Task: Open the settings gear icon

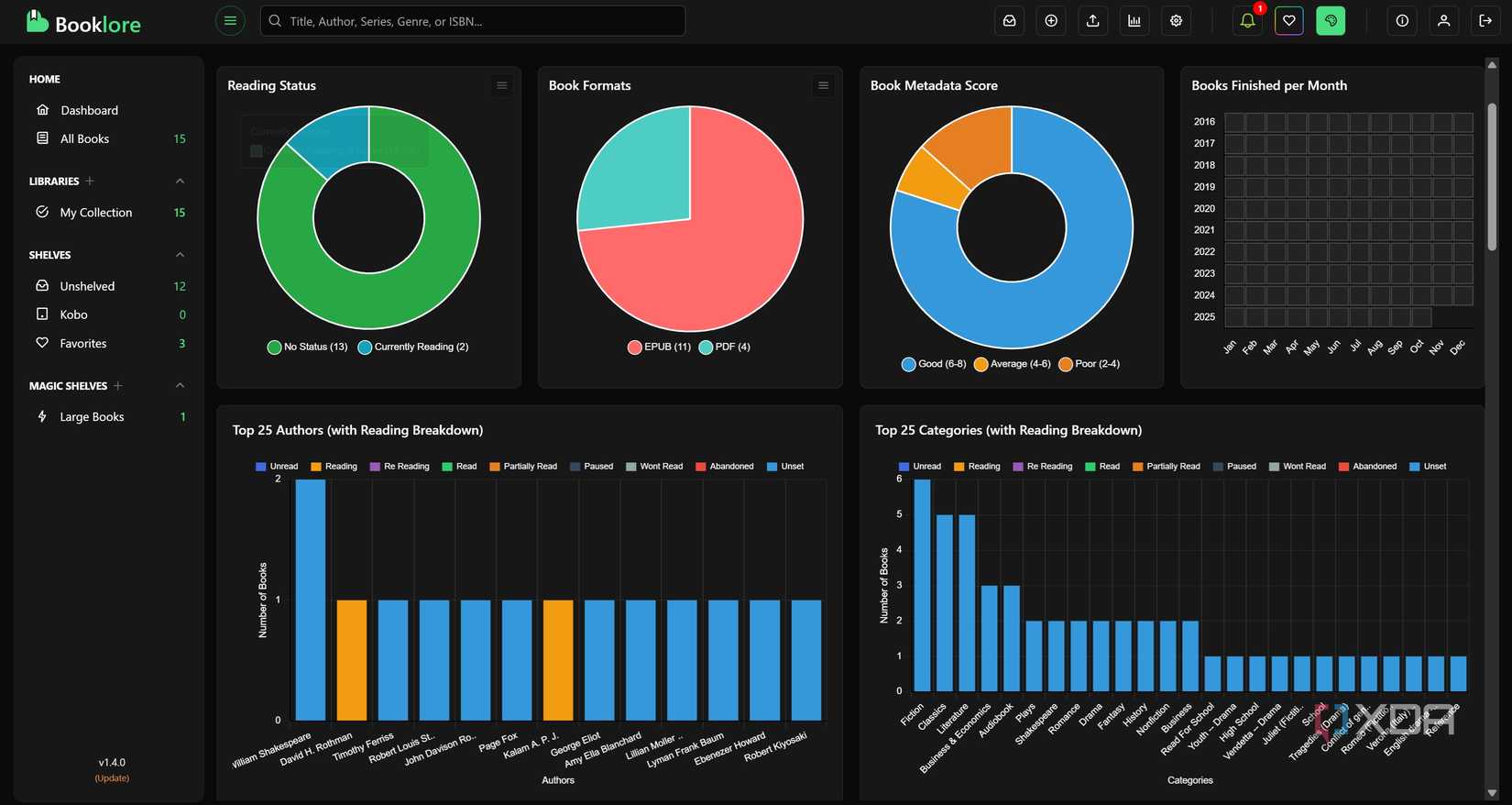Action: (x=1176, y=21)
